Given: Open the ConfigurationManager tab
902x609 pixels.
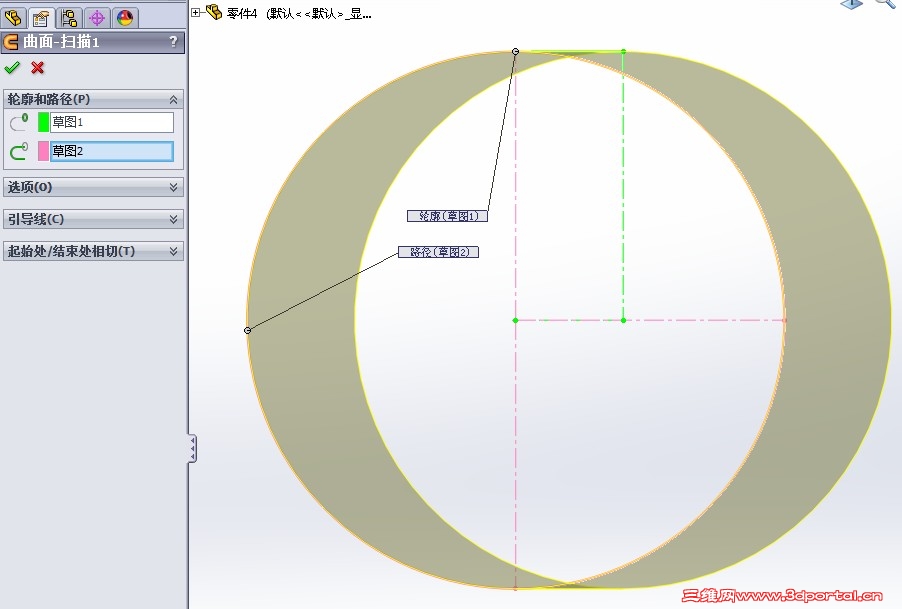Looking at the screenshot, I should click(x=69, y=18).
